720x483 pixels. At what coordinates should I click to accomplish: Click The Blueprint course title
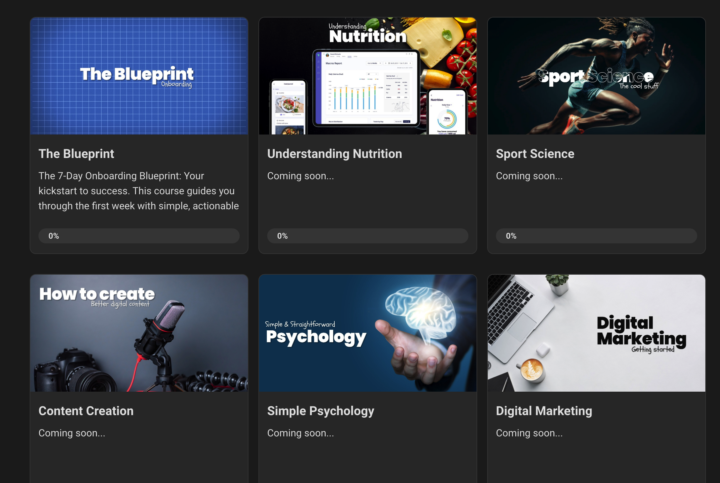click(x=76, y=154)
